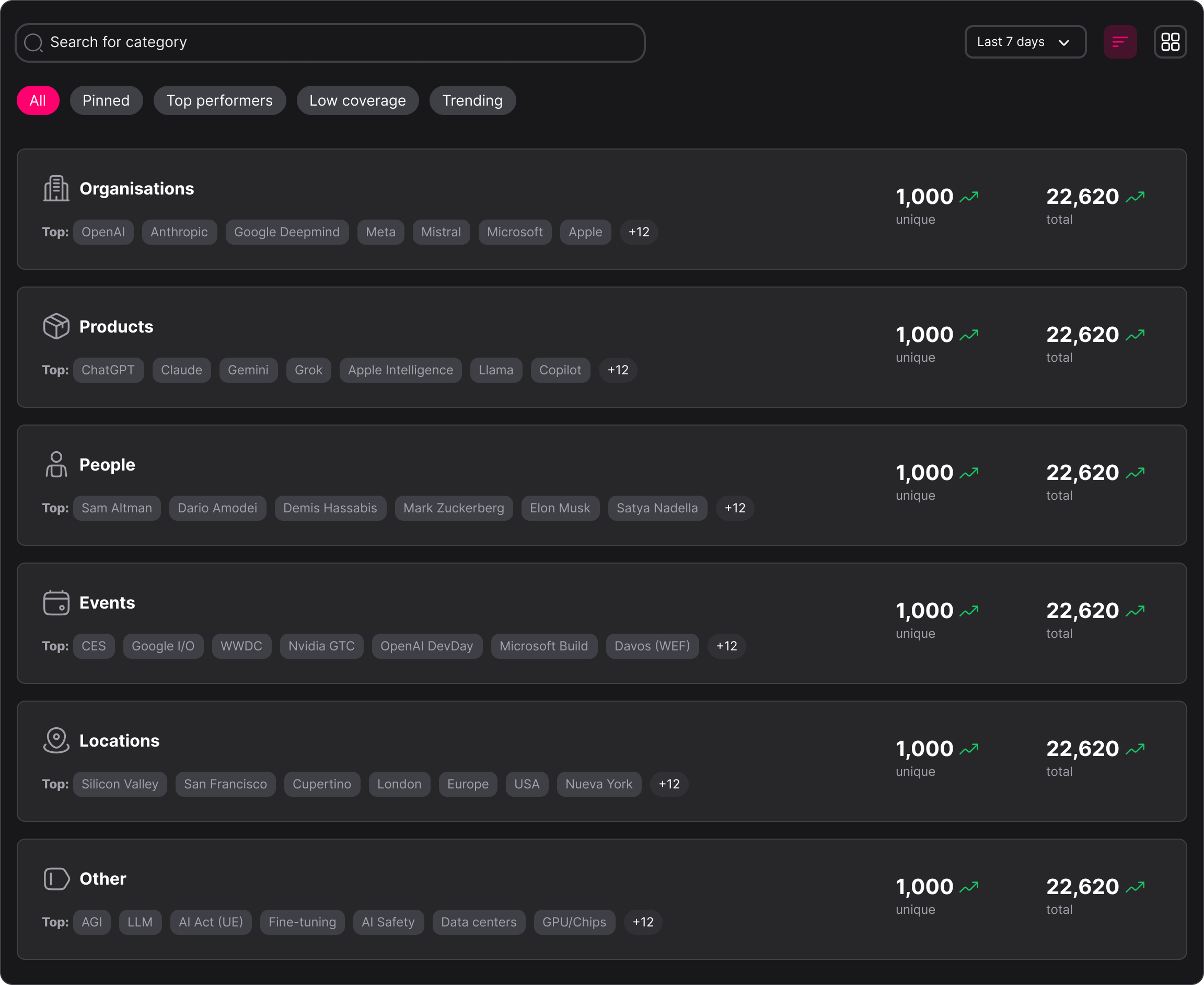Select the All filter tab
1204x985 pixels.
point(38,100)
